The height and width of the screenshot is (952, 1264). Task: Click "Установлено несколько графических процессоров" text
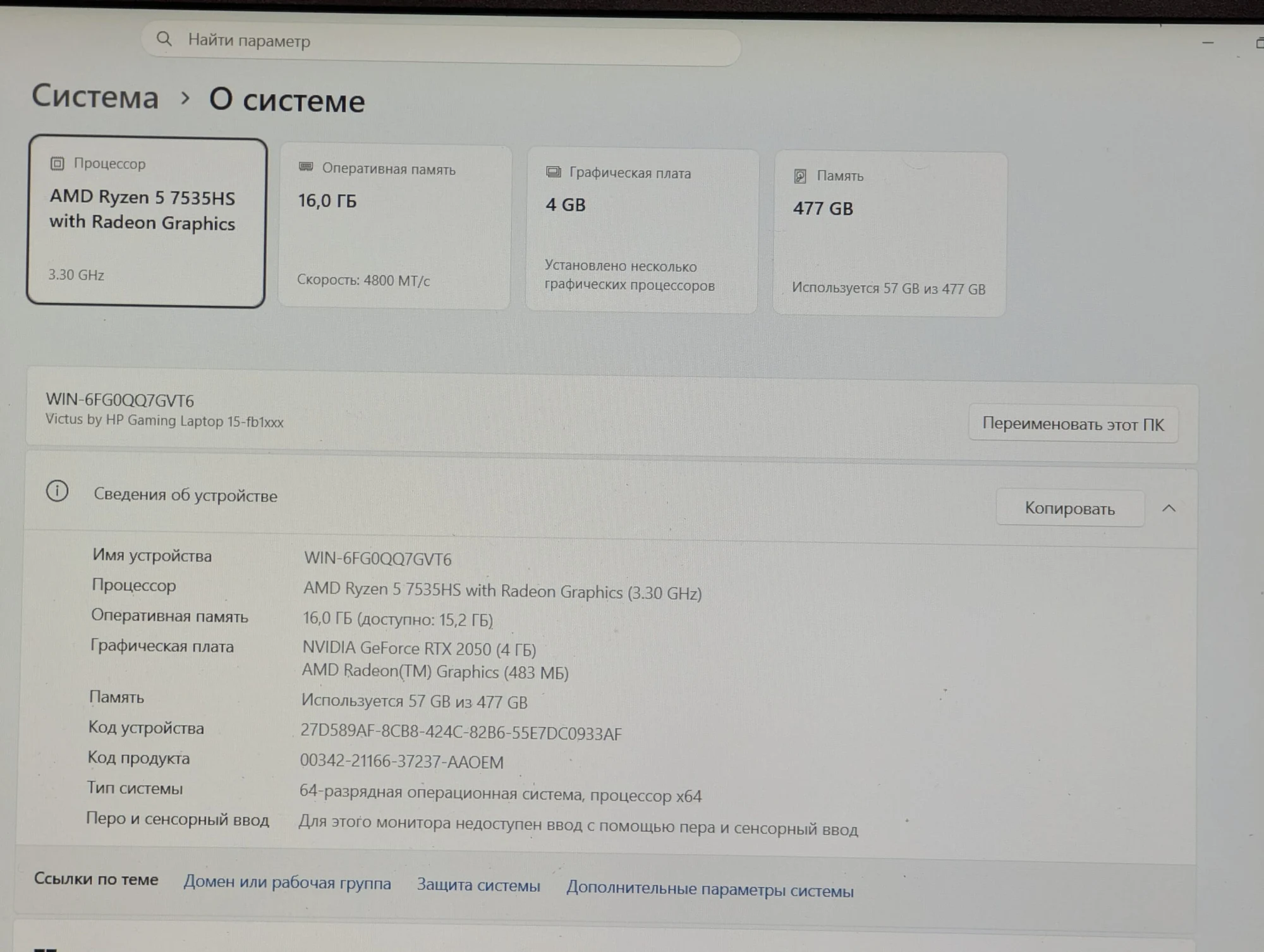tap(630, 276)
